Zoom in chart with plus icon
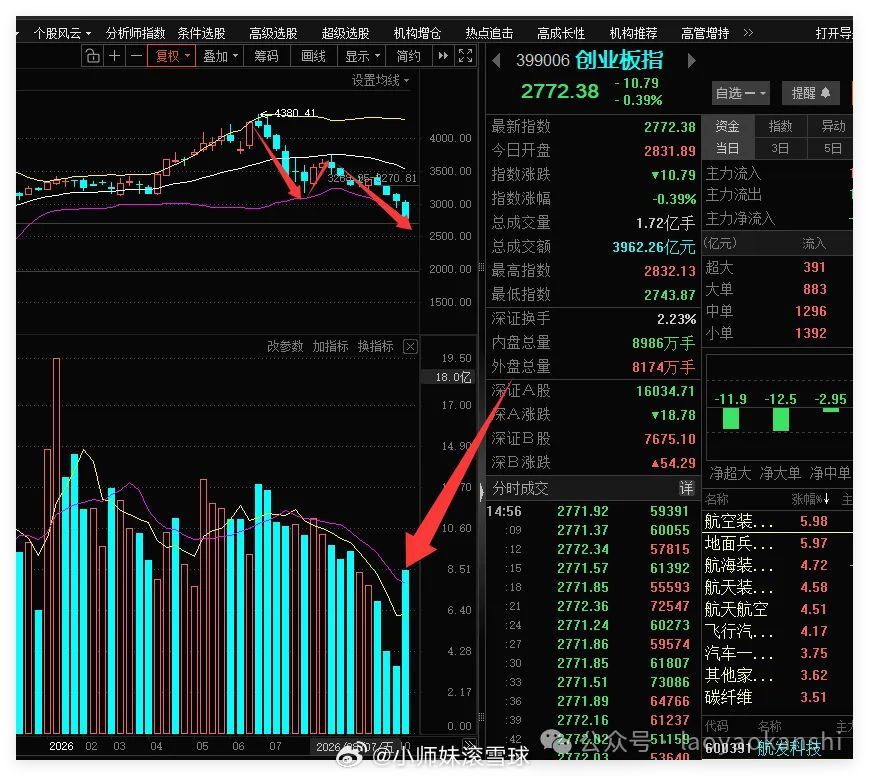The width and height of the screenshot is (869, 776). [x=114, y=56]
